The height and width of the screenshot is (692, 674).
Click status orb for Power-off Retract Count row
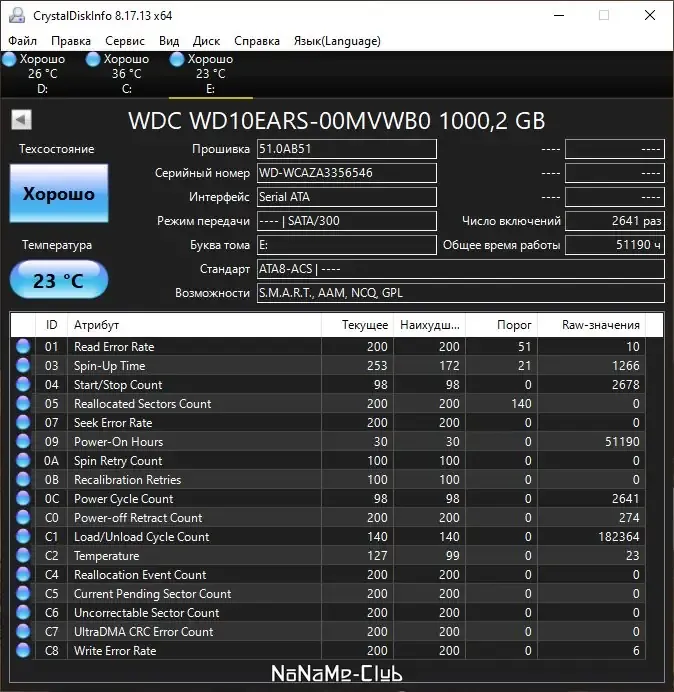[x=23, y=517]
